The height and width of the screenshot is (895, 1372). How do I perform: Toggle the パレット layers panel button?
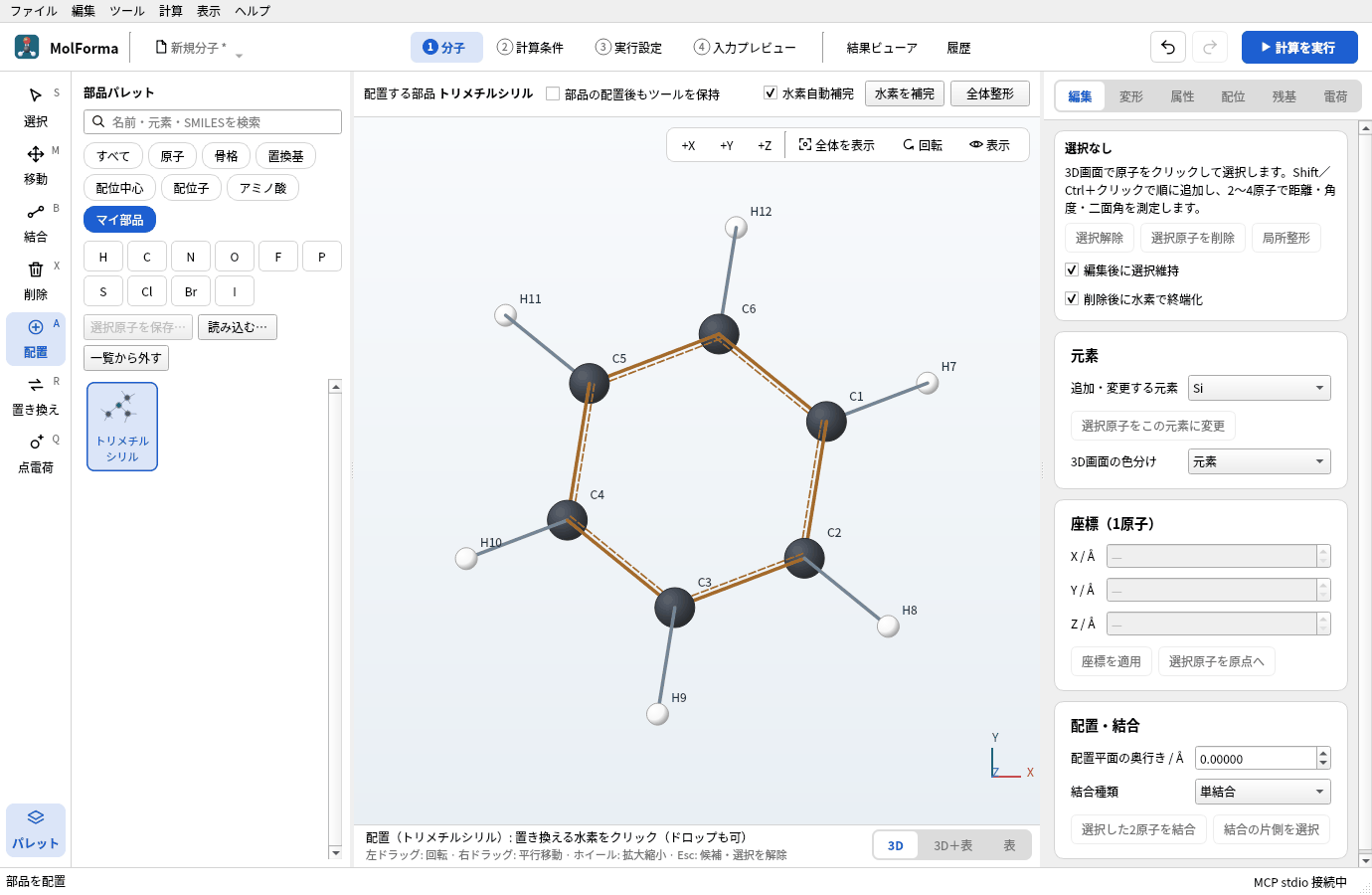click(x=36, y=829)
